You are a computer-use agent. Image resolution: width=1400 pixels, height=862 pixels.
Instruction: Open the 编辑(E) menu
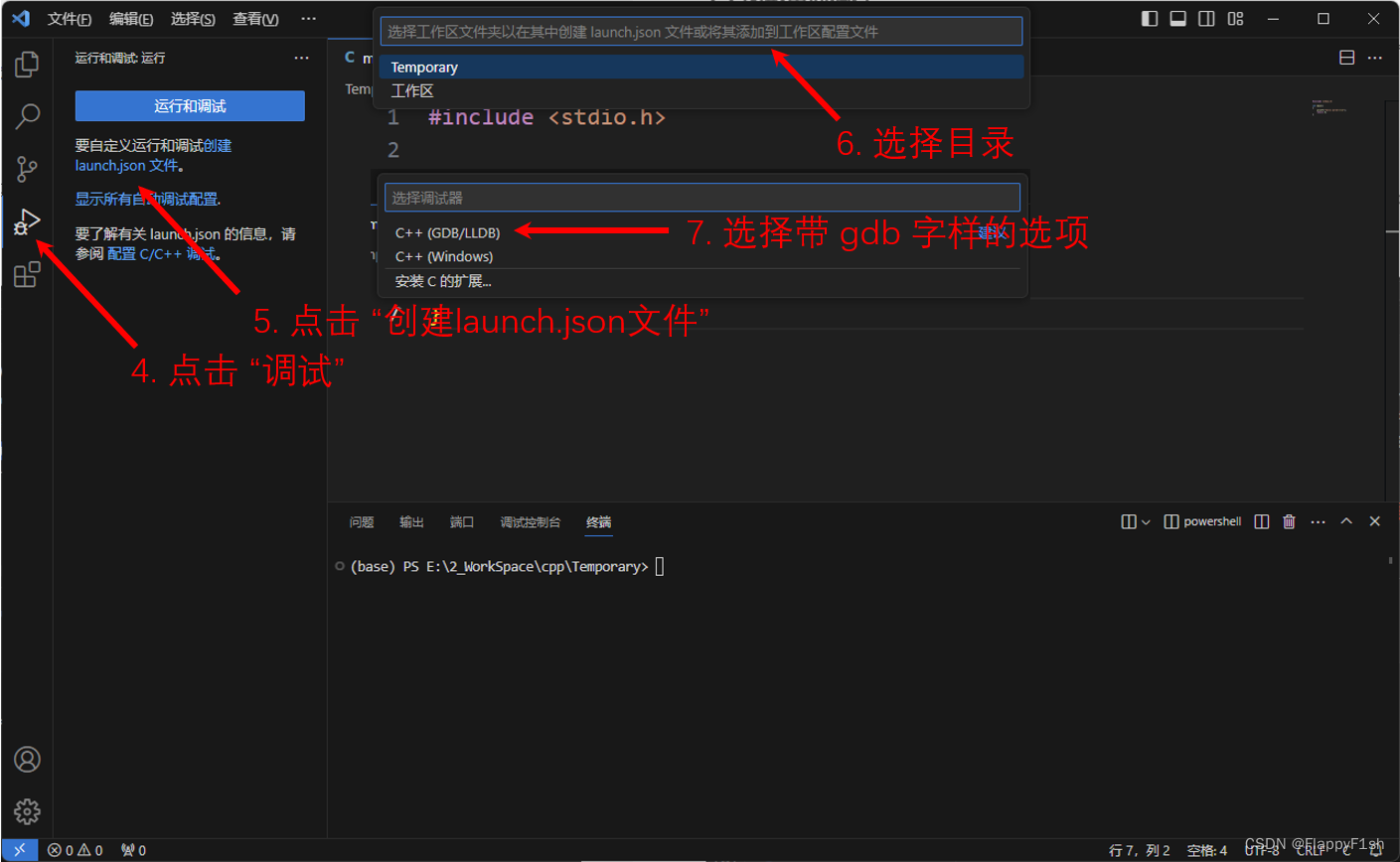[x=131, y=19]
